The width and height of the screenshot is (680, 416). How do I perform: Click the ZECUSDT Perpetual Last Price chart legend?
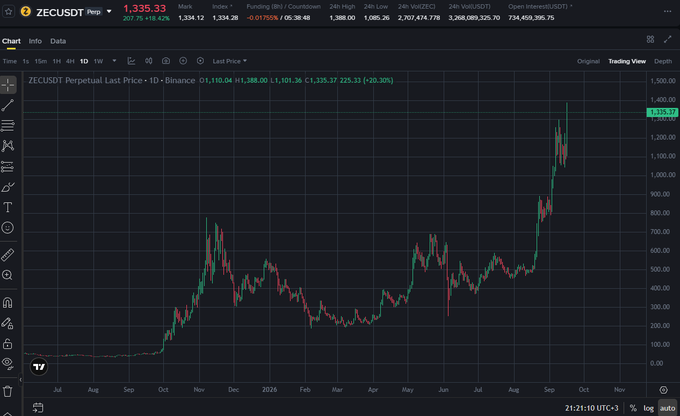(x=111, y=80)
